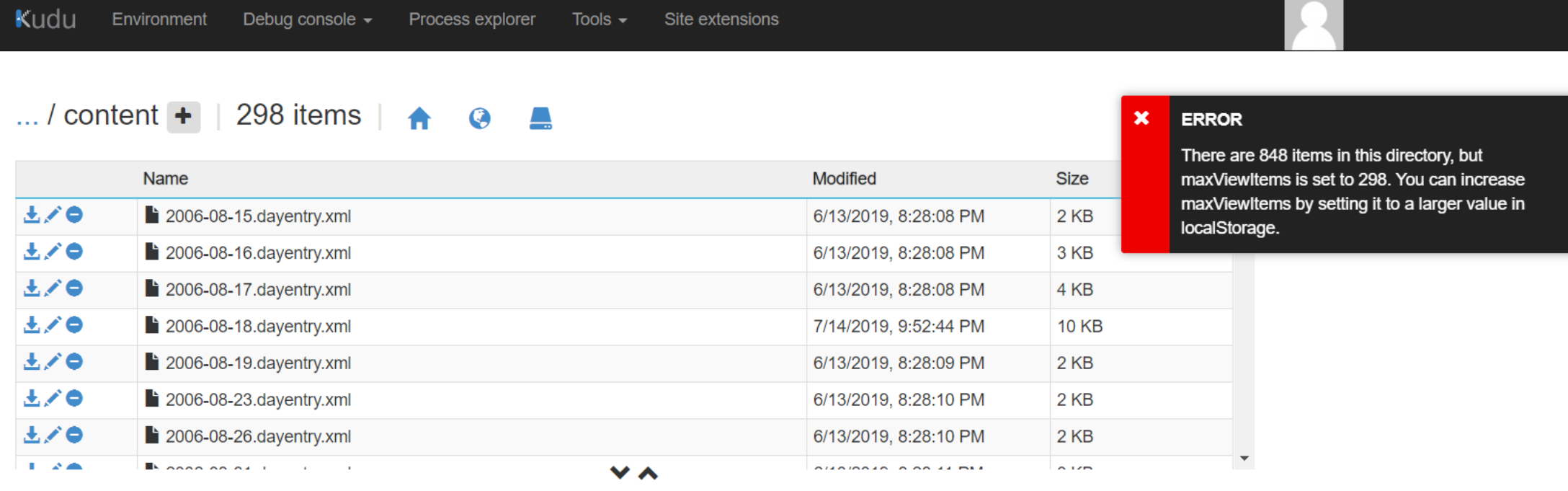Click the scrollbar down arrow in file list

point(1244,459)
